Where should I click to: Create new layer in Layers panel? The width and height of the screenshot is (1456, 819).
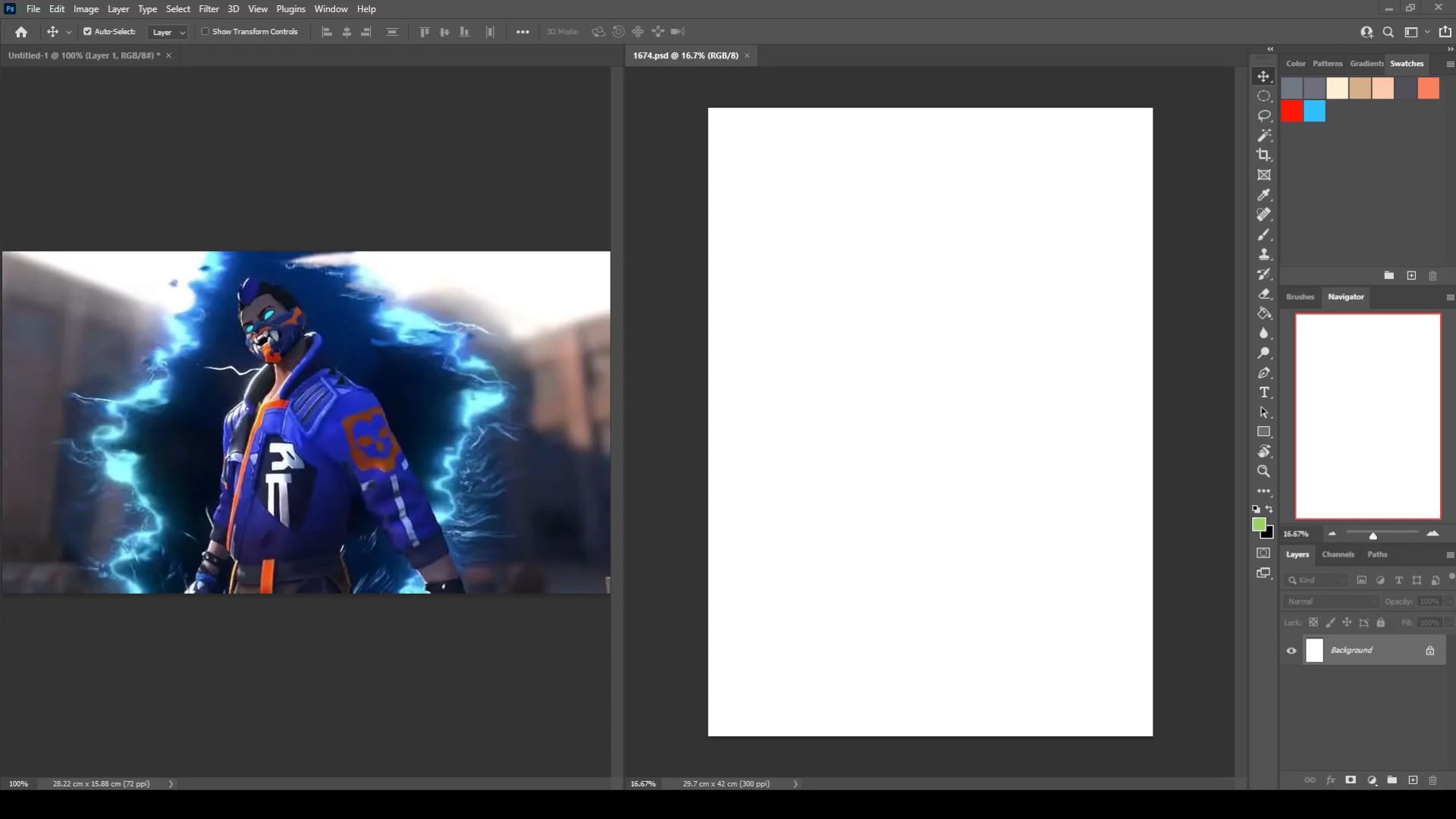[1413, 780]
